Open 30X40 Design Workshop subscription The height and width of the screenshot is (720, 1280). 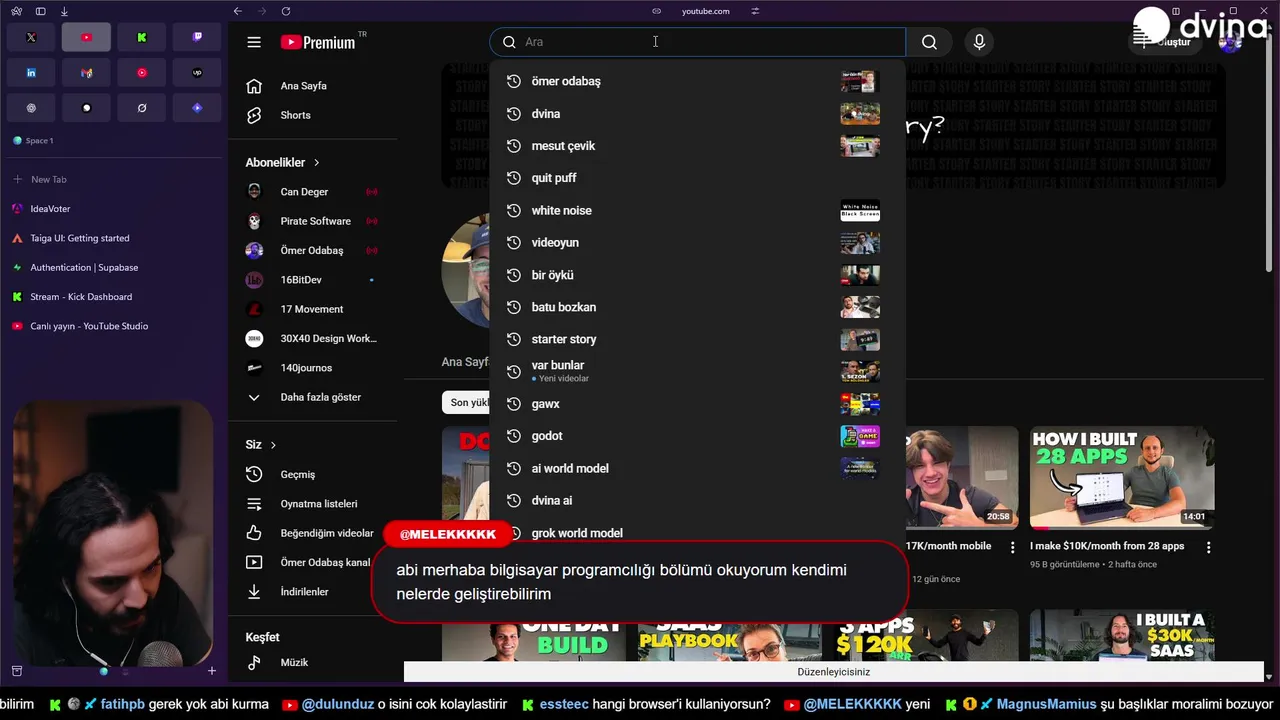click(313, 338)
